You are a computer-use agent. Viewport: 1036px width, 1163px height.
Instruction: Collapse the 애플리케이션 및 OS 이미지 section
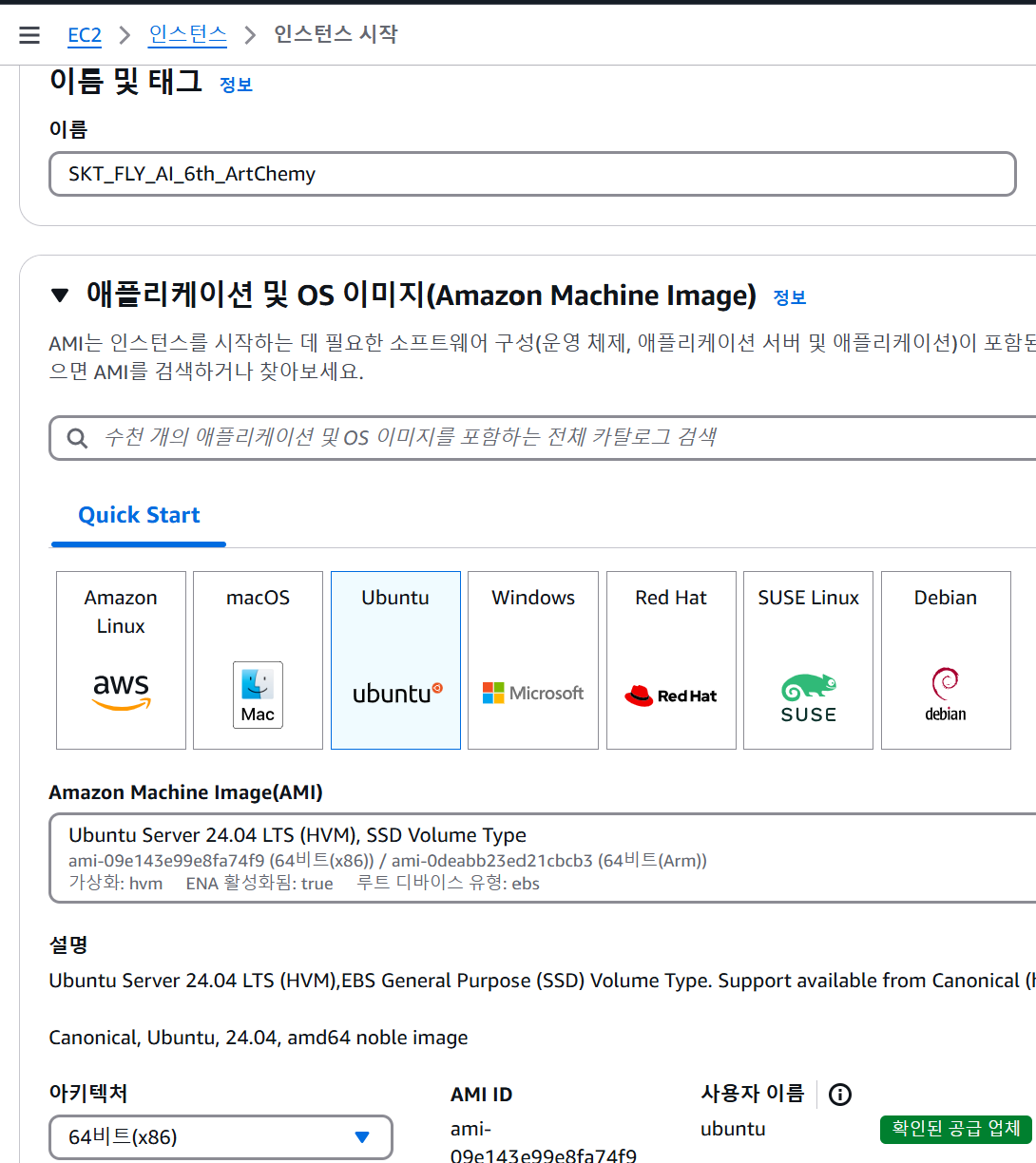60,296
